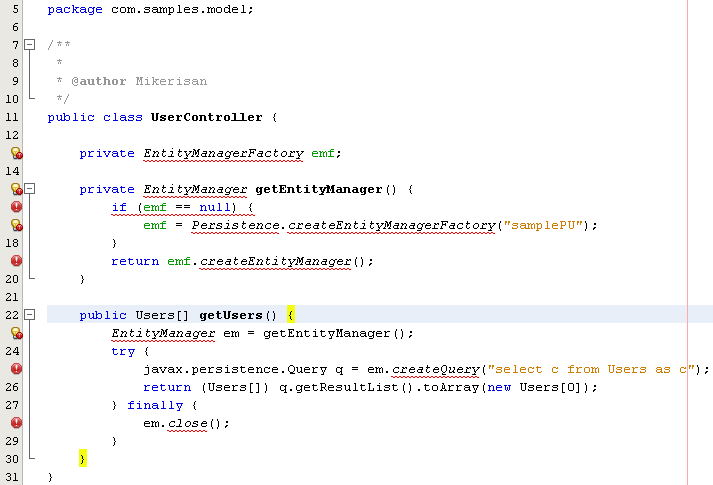
Task: Open the lightbulb hint beside getEntityManager declaration
Action: pos(16,189)
